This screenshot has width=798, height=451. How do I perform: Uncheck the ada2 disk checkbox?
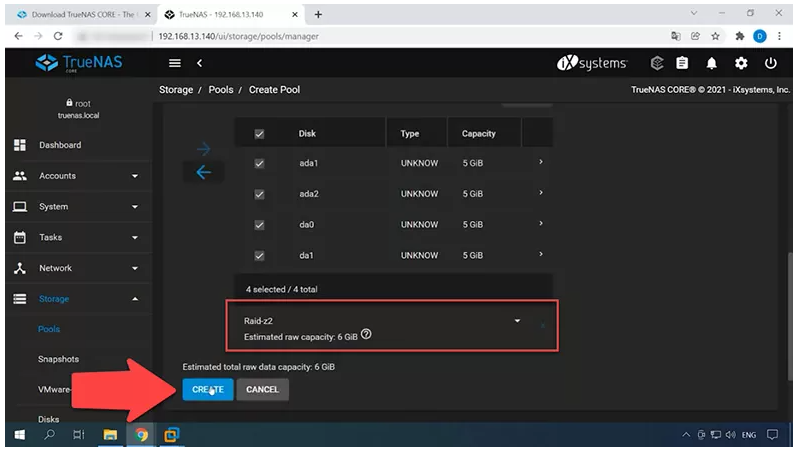[260, 194]
